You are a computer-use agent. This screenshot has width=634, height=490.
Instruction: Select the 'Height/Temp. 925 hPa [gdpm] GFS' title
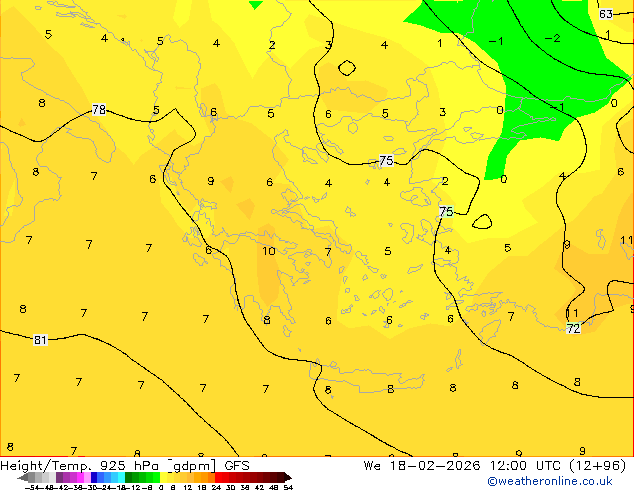click(x=125, y=466)
